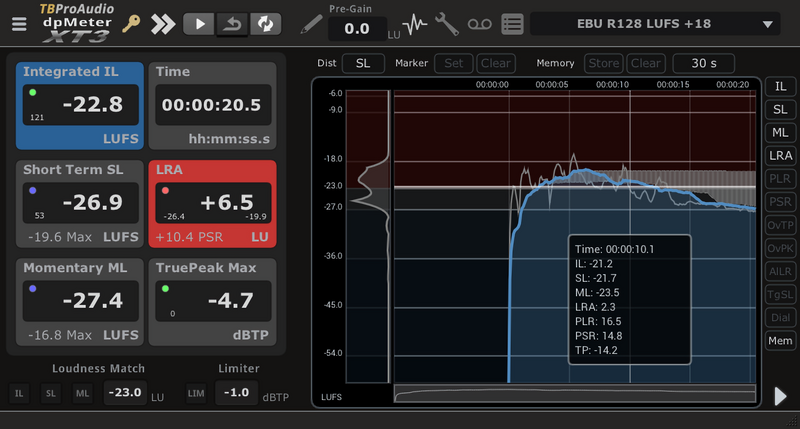This screenshot has height=429, width=800.
Task: Click the waveform pulse icon
Action: point(416,25)
